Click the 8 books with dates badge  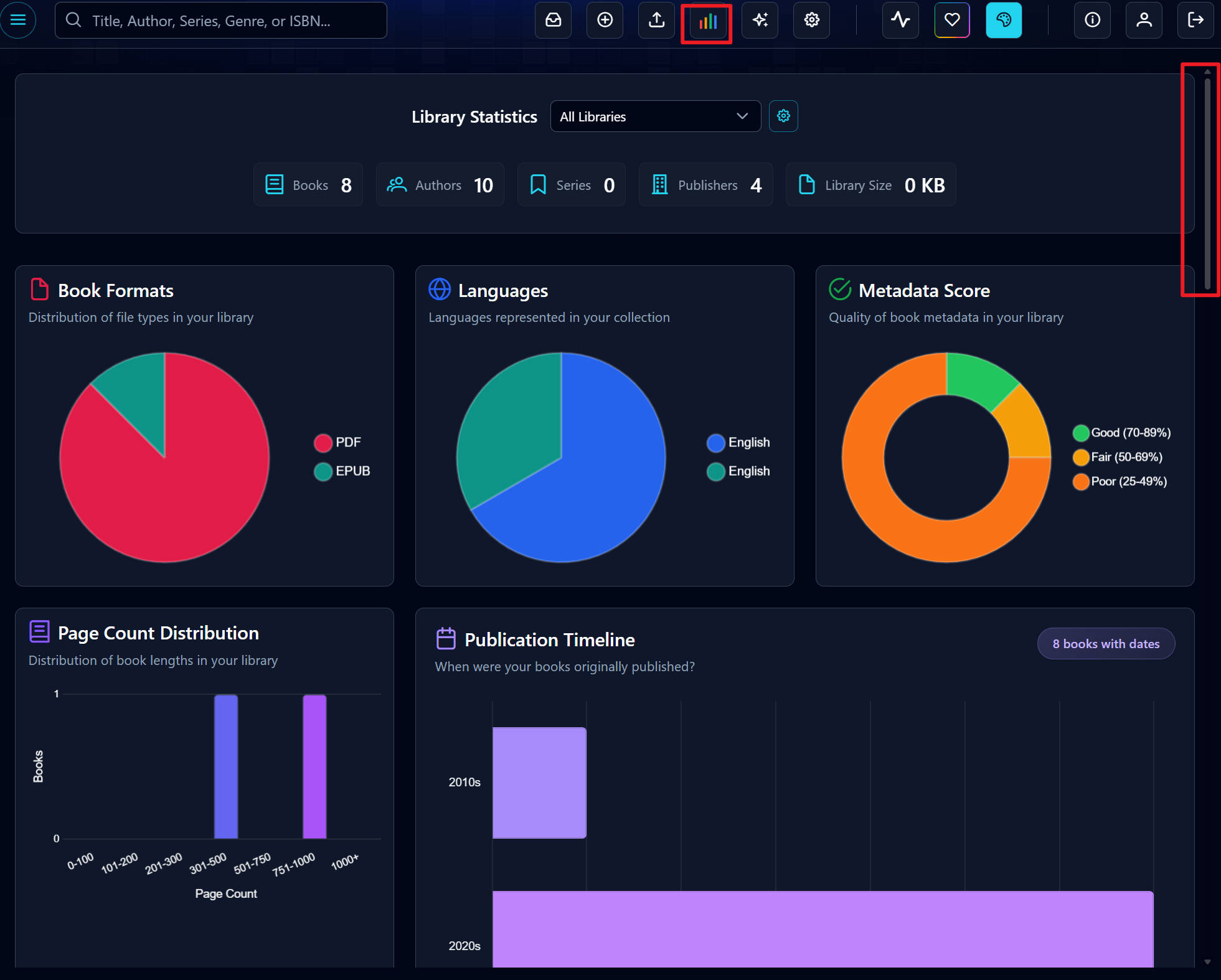[x=1105, y=644]
